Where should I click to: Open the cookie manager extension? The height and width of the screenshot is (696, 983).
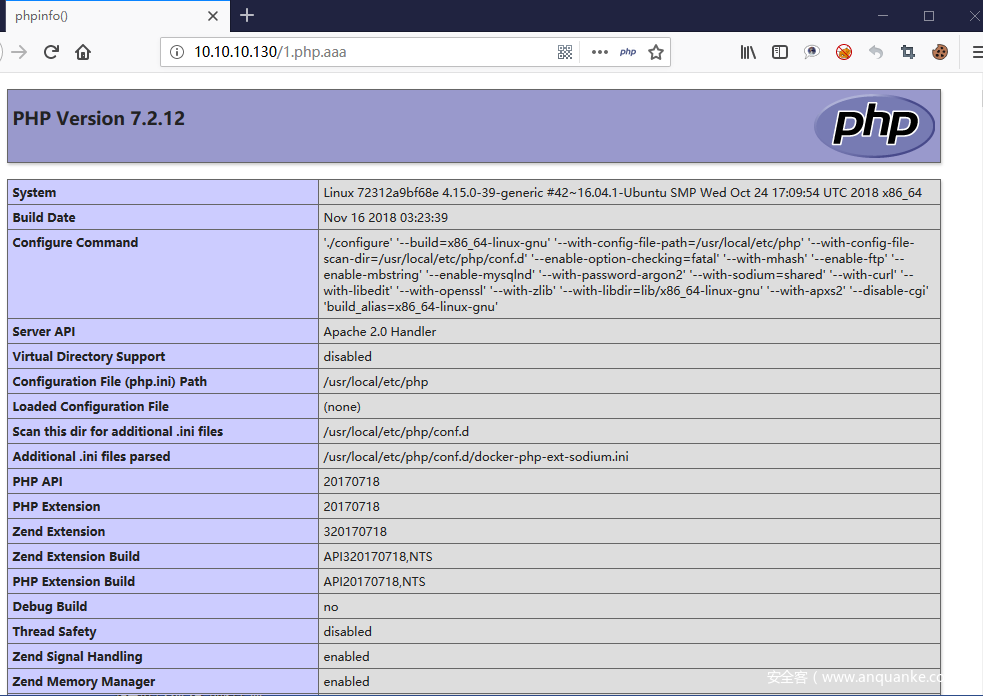[x=940, y=52]
